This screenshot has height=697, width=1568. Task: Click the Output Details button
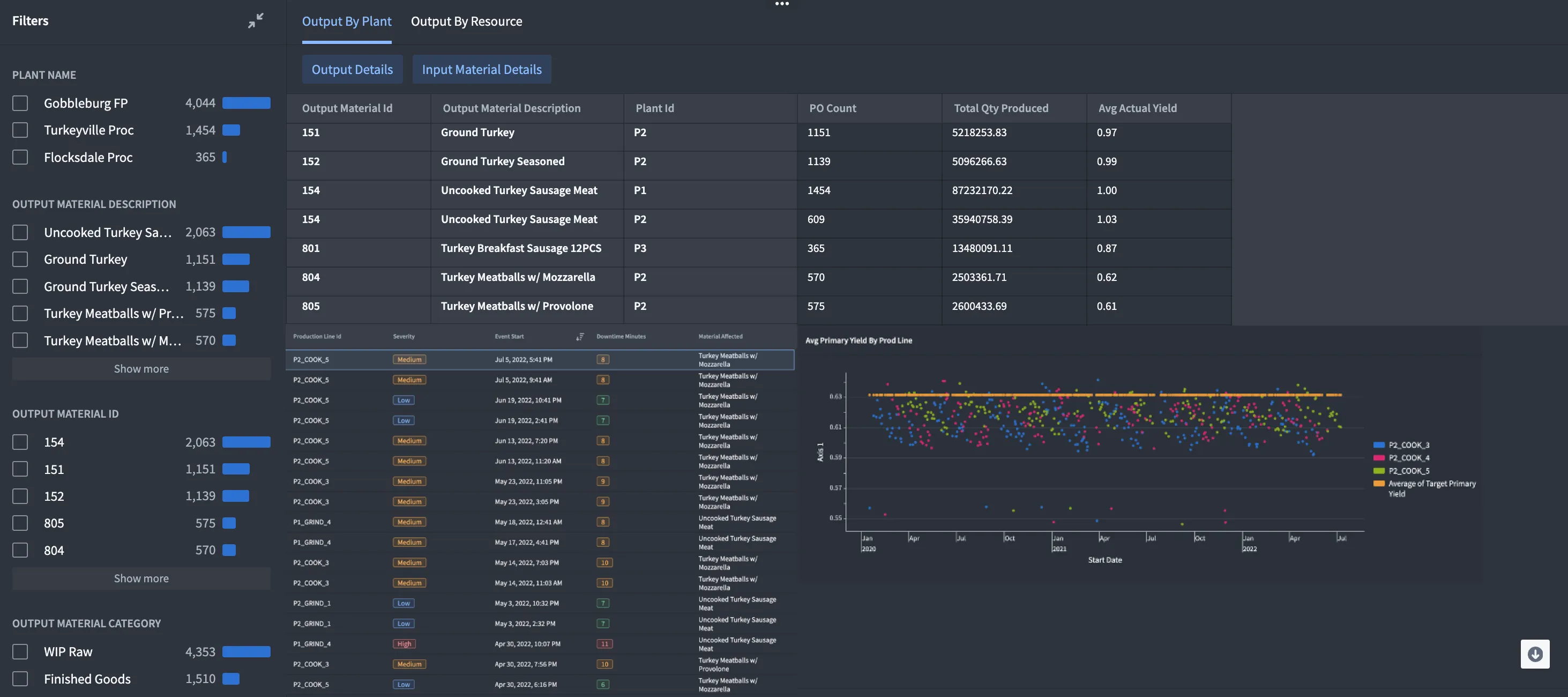pyautogui.click(x=352, y=70)
